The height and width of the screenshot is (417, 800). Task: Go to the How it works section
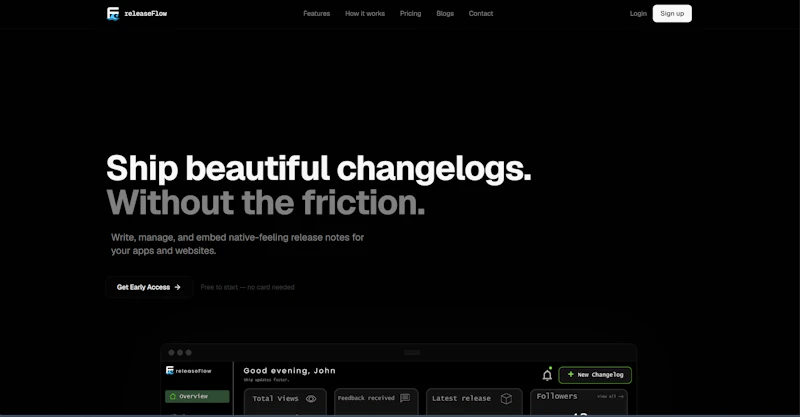pyautogui.click(x=365, y=14)
